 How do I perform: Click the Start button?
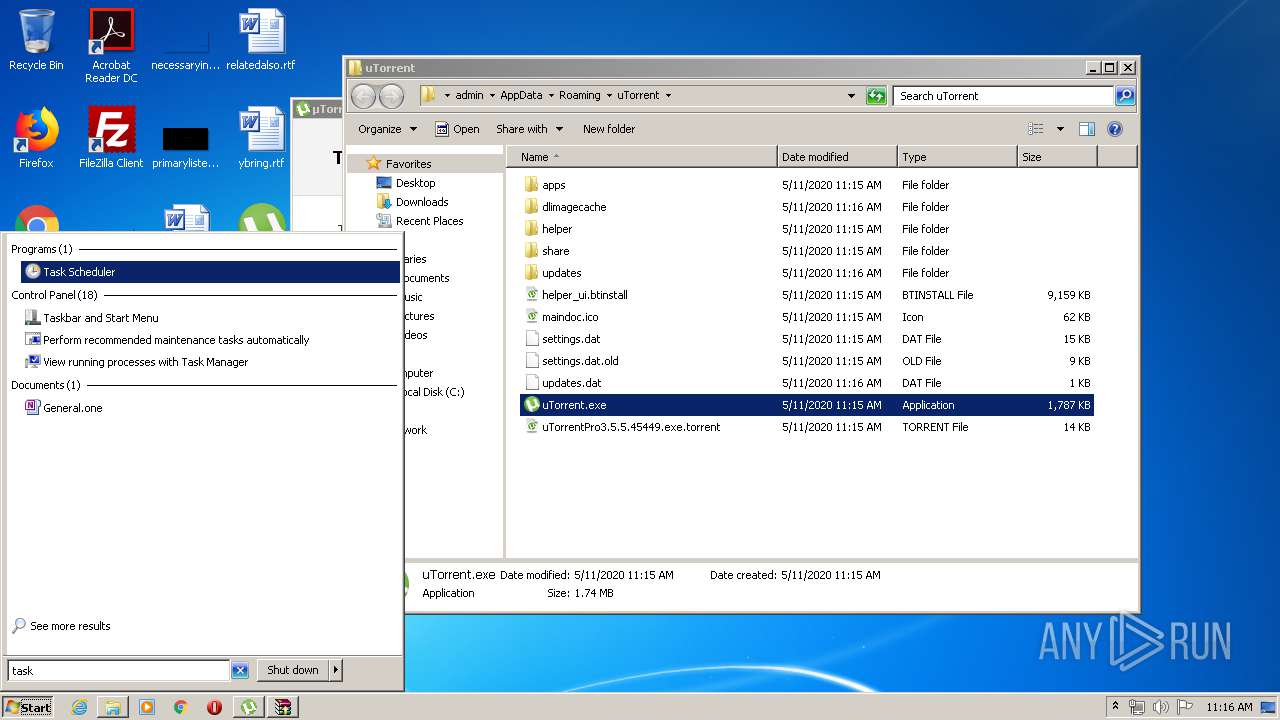coord(28,707)
